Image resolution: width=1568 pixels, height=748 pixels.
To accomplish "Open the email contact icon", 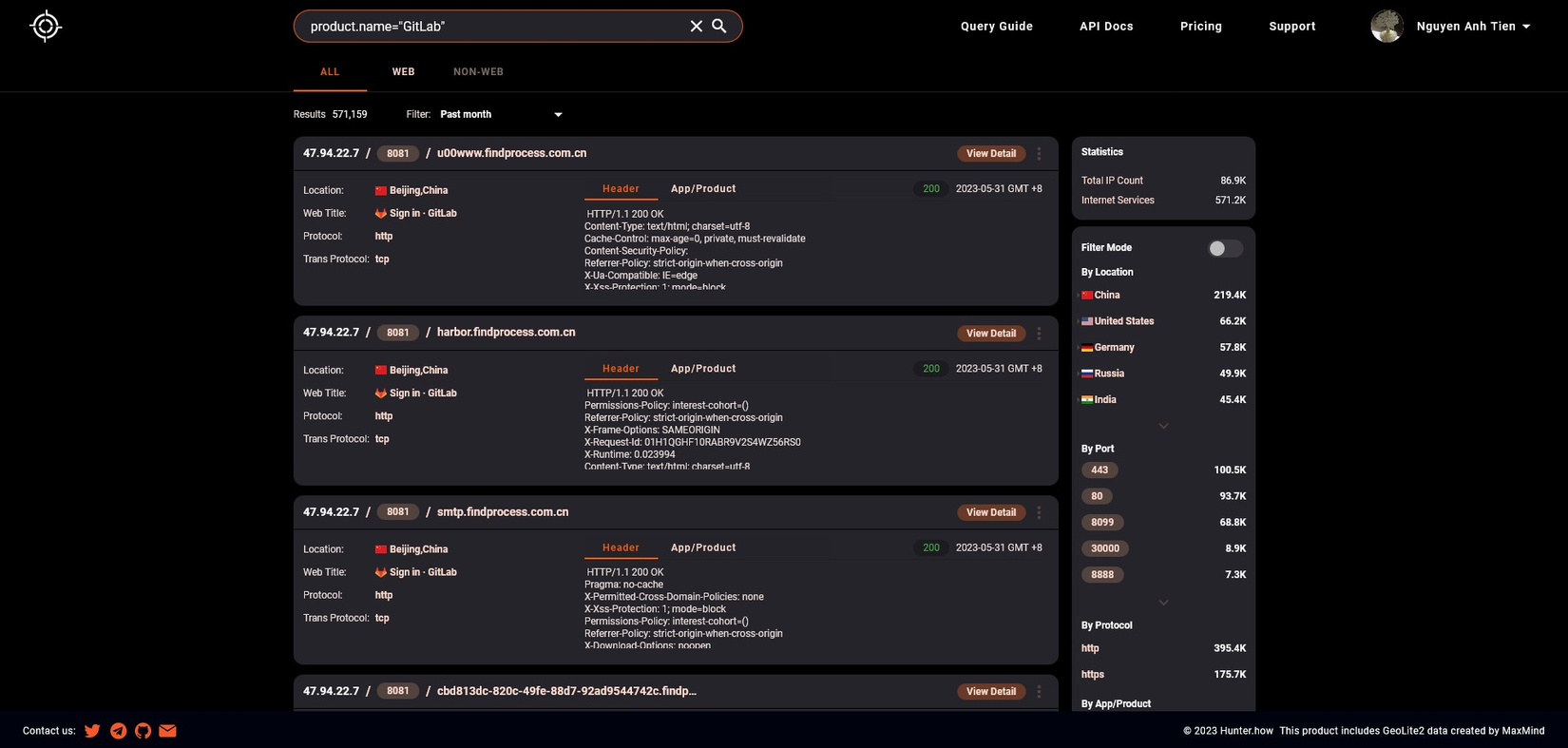I will point(167,731).
